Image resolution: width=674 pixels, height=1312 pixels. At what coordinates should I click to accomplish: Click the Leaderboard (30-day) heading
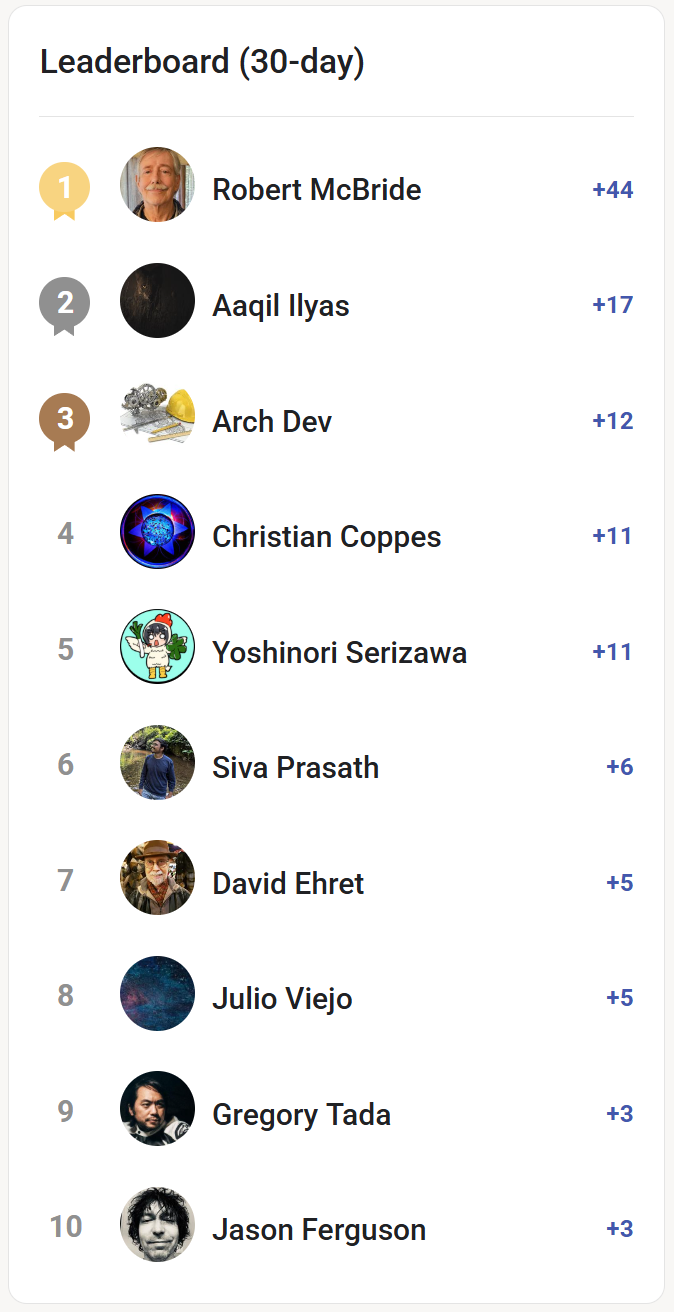point(204,61)
